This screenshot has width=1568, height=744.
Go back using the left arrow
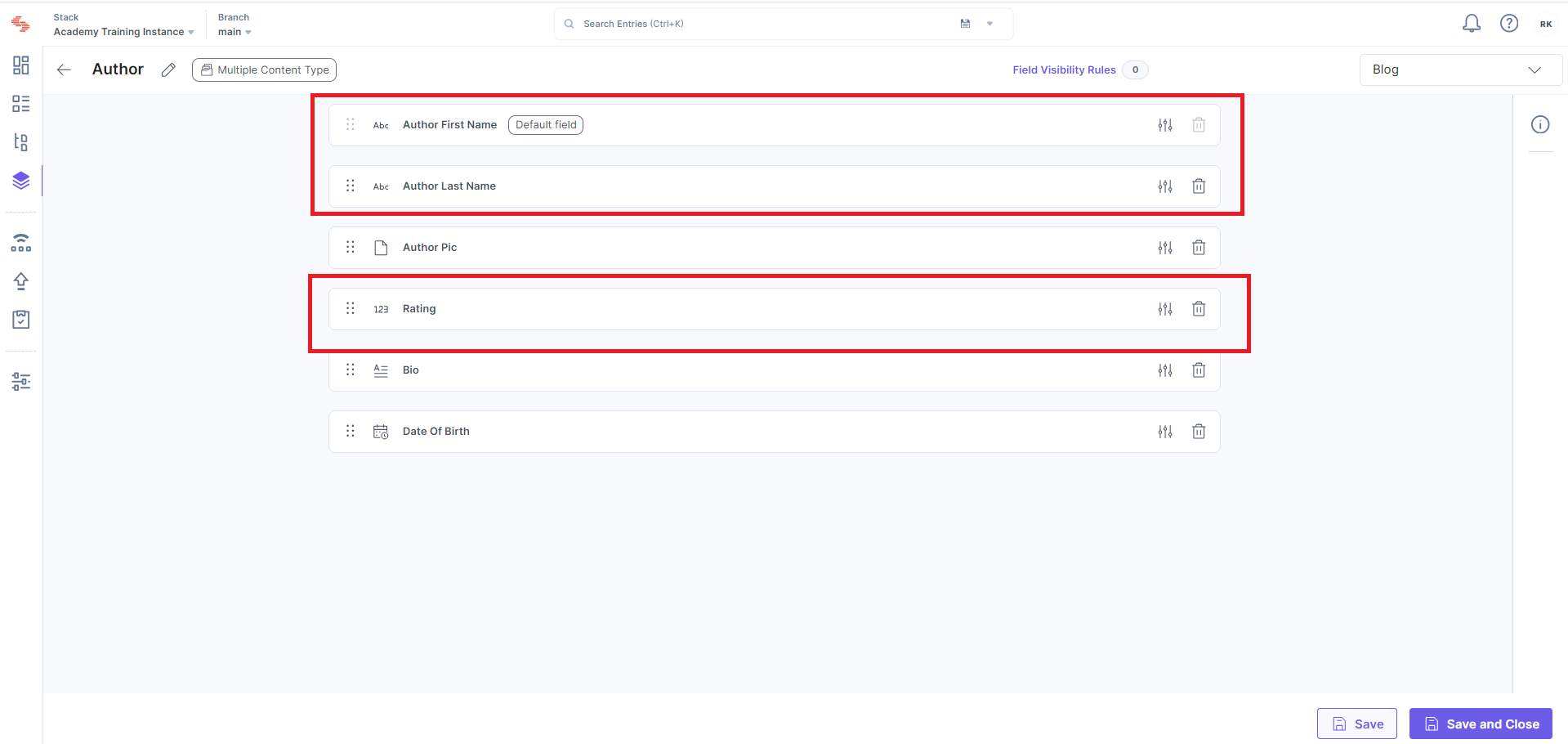[x=64, y=69]
